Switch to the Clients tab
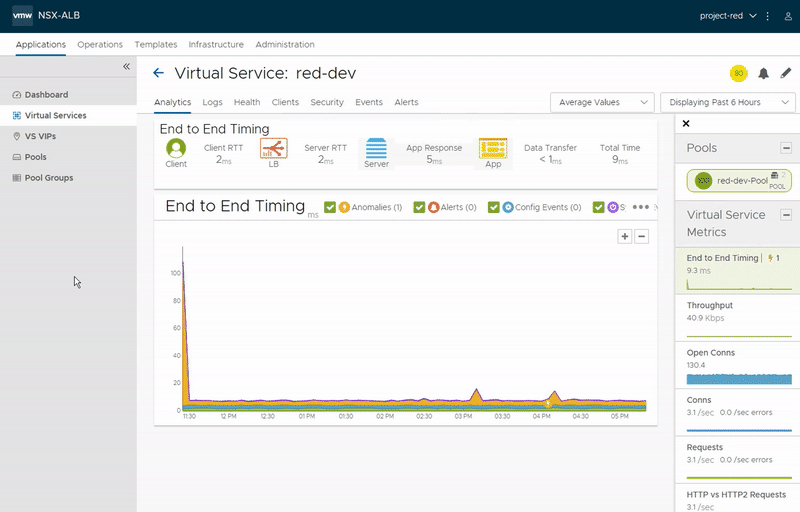 [285, 102]
